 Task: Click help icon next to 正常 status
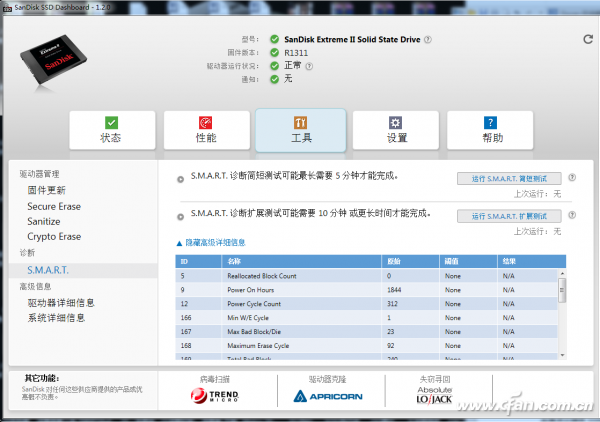[x=309, y=66]
